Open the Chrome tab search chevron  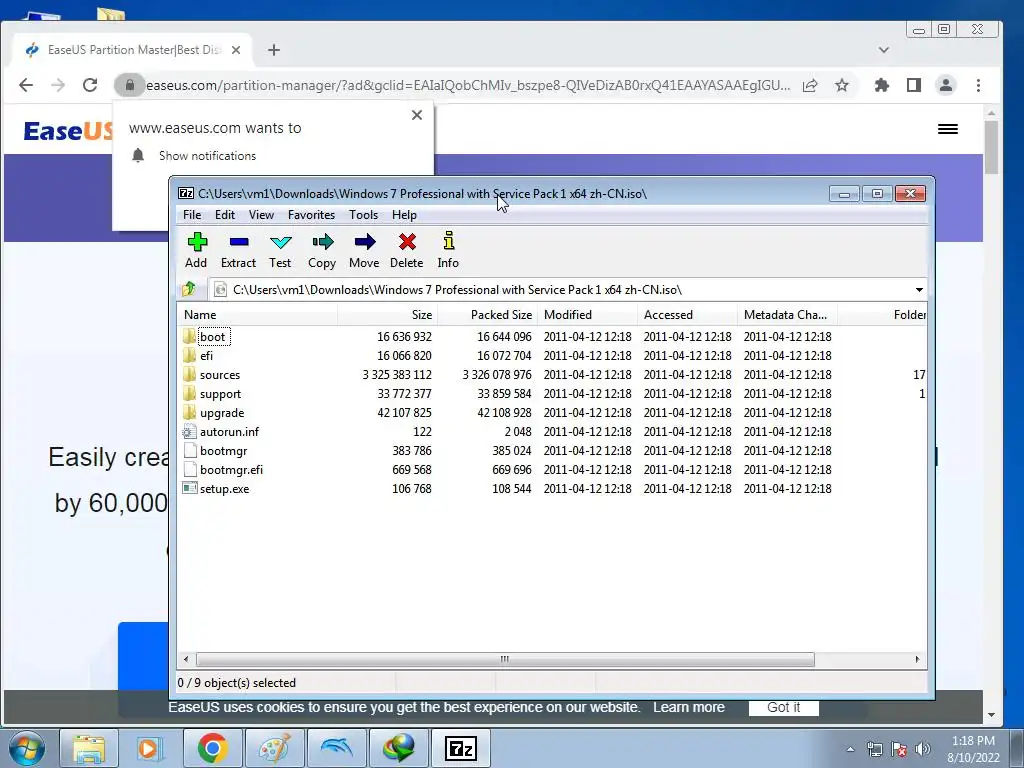884,50
